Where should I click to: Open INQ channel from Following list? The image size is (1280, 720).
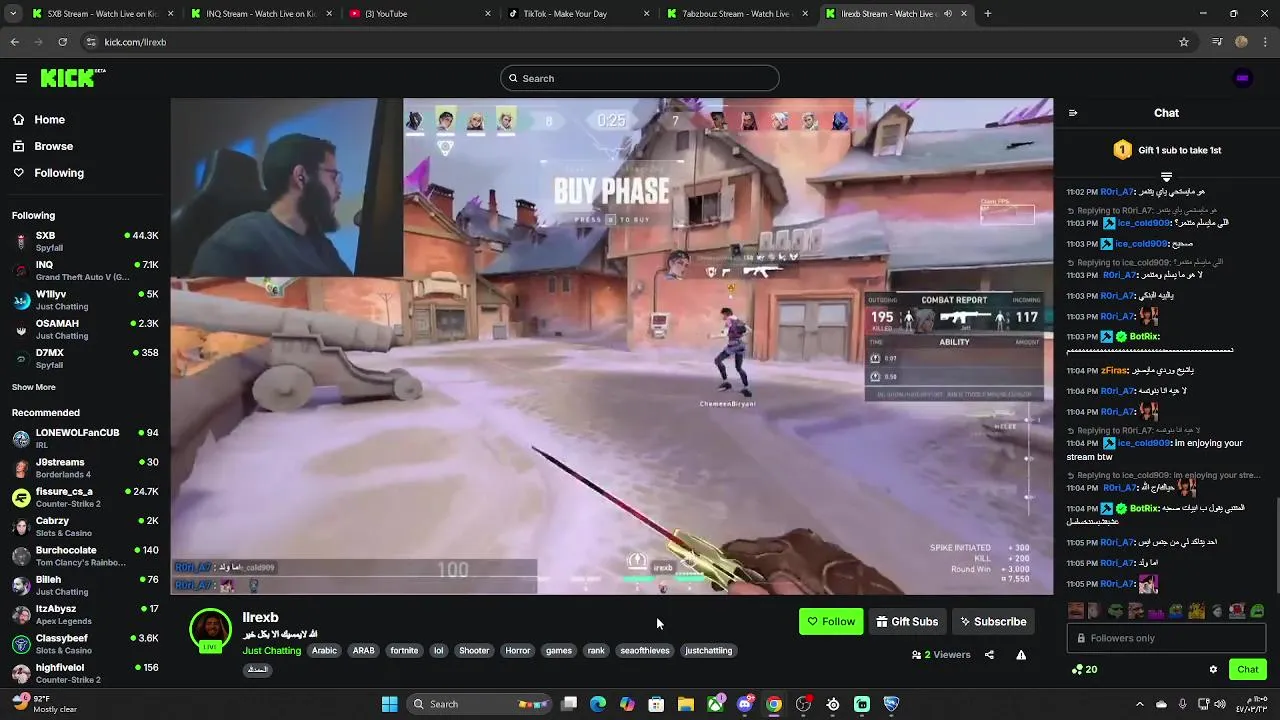click(x=85, y=270)
